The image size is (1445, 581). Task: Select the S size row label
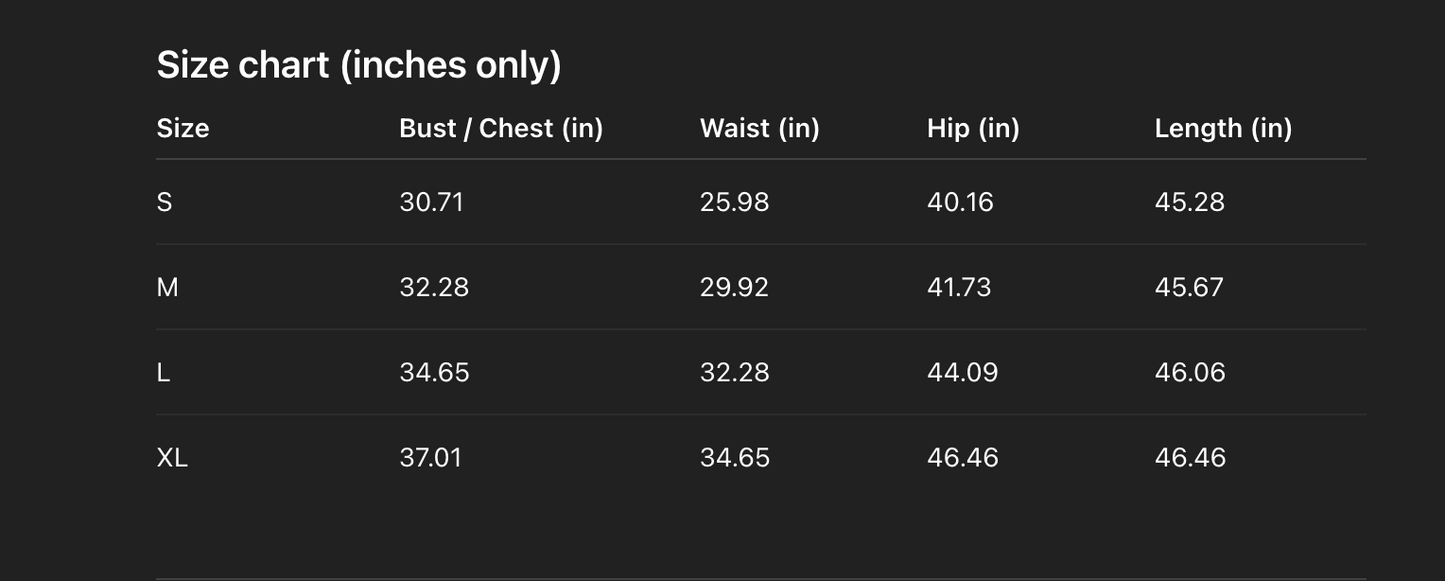[165, 202]
